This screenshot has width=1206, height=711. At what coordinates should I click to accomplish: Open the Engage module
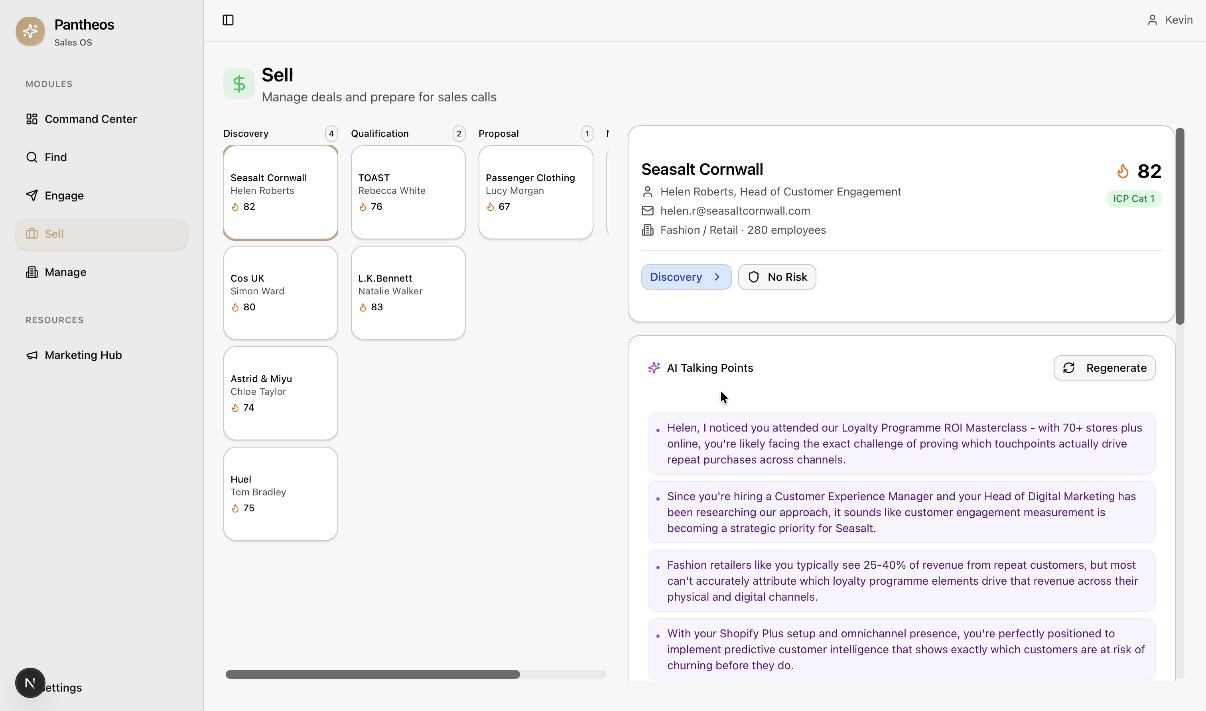click(x=64, y=196)
